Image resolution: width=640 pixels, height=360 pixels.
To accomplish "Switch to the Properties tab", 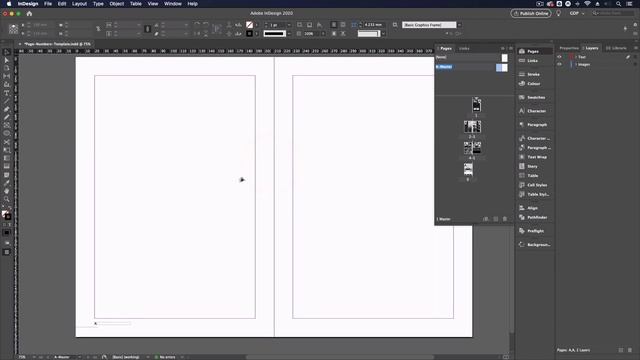I will (x=569, y=48).
